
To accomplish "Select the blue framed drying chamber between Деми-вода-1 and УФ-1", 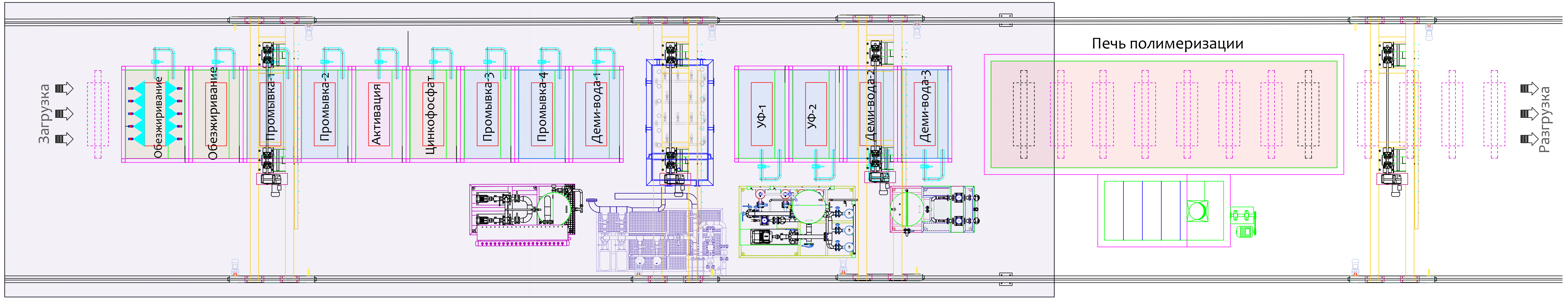I will pos(679,122).
